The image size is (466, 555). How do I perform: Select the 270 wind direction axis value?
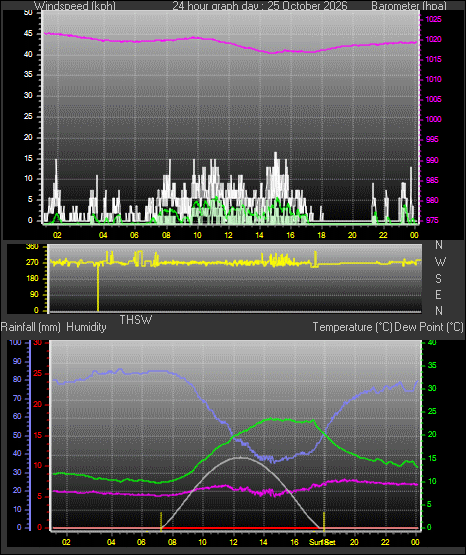pos(32,263)
